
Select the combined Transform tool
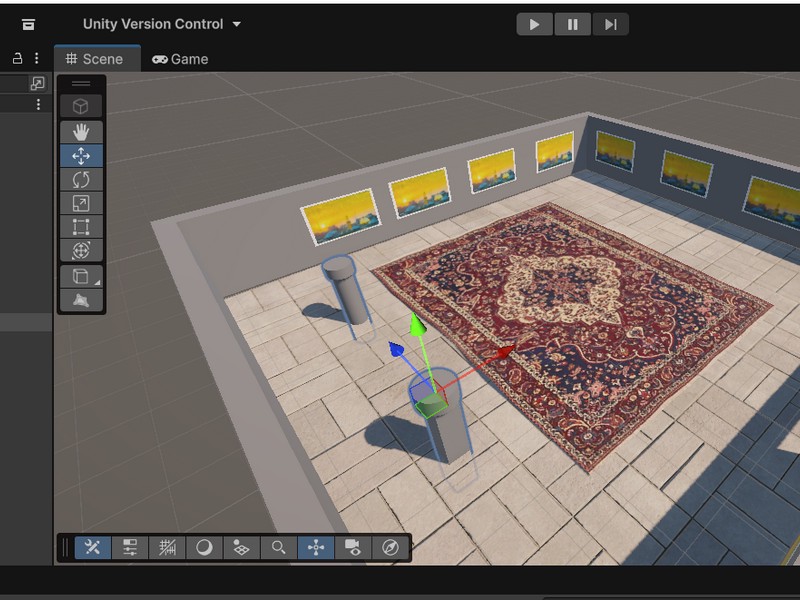(x=81, y=250)
